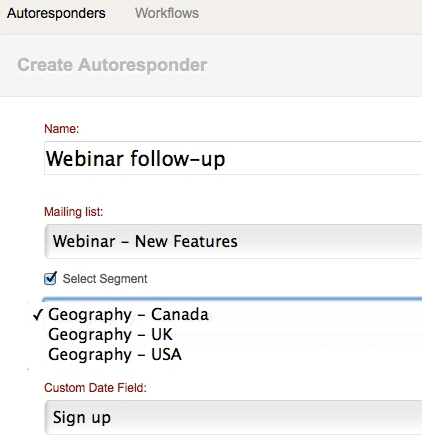The width and height of the screenshot is (422, 447).
Task: Switch to the Autoresponders tab
Action: pyautogui.click(x=56, y=13)
